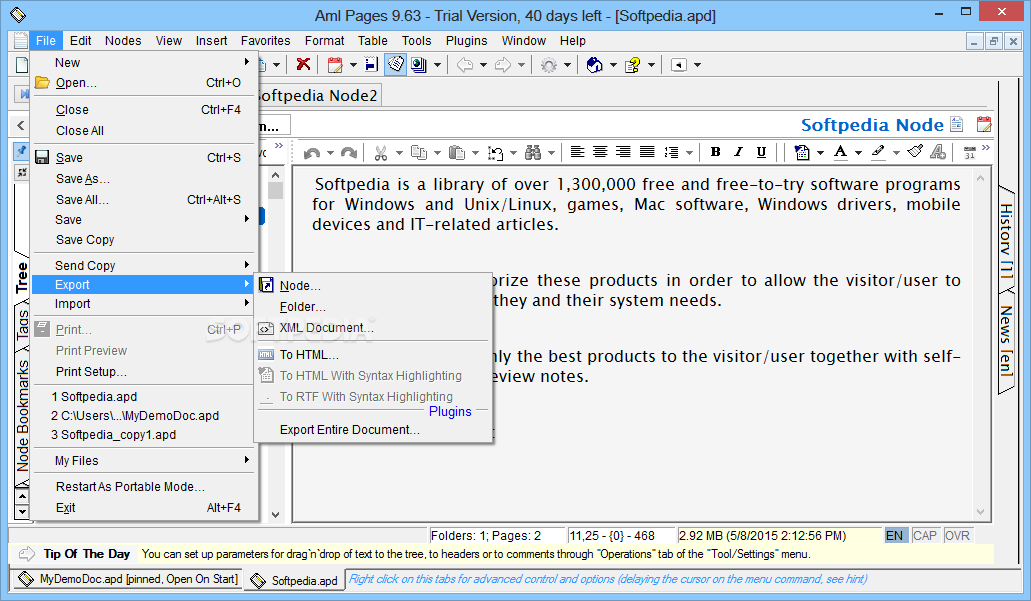
Task: Expand the My Files submenu
Action: tap(143, 461)
